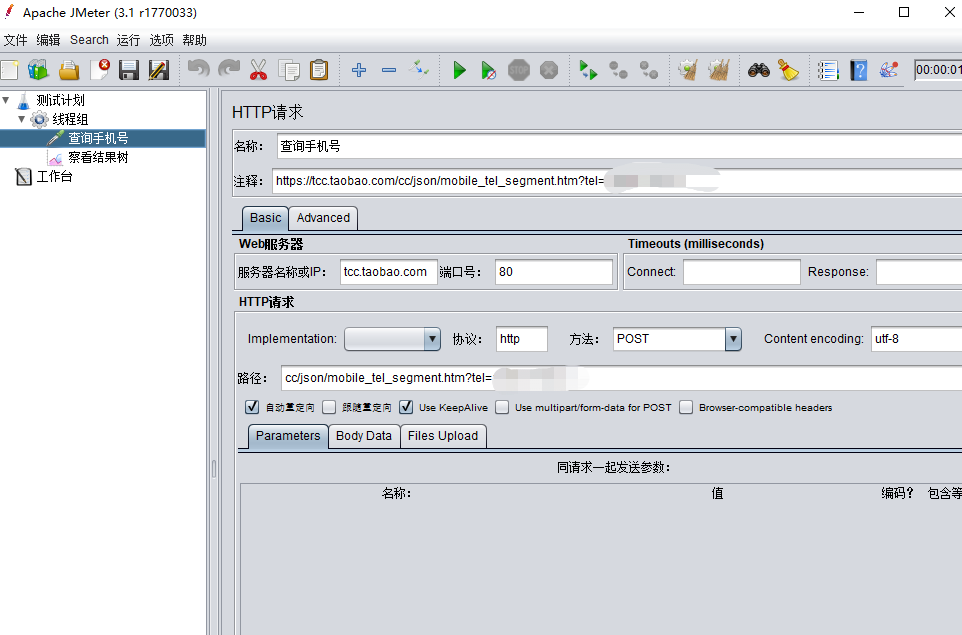
Task: Expand all tree nodes with plus icon
Action: [359, 70]
